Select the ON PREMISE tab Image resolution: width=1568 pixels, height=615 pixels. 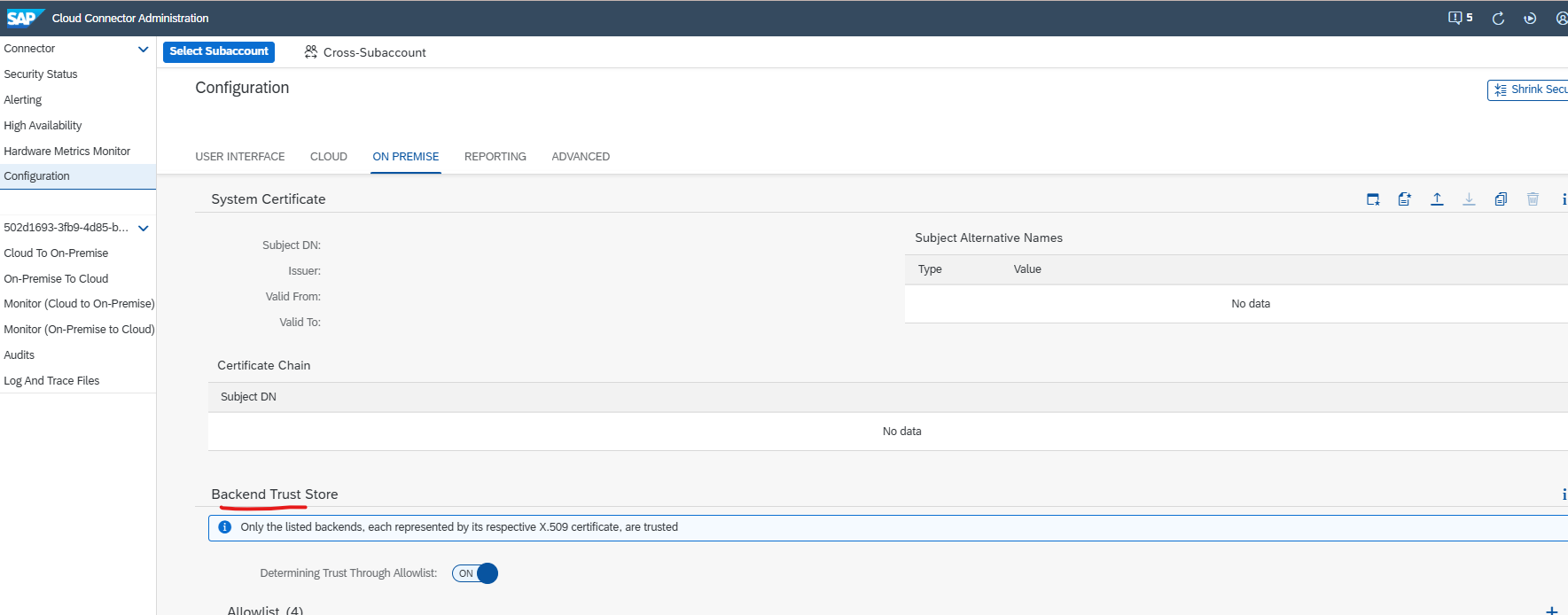(x=406, y=157)
